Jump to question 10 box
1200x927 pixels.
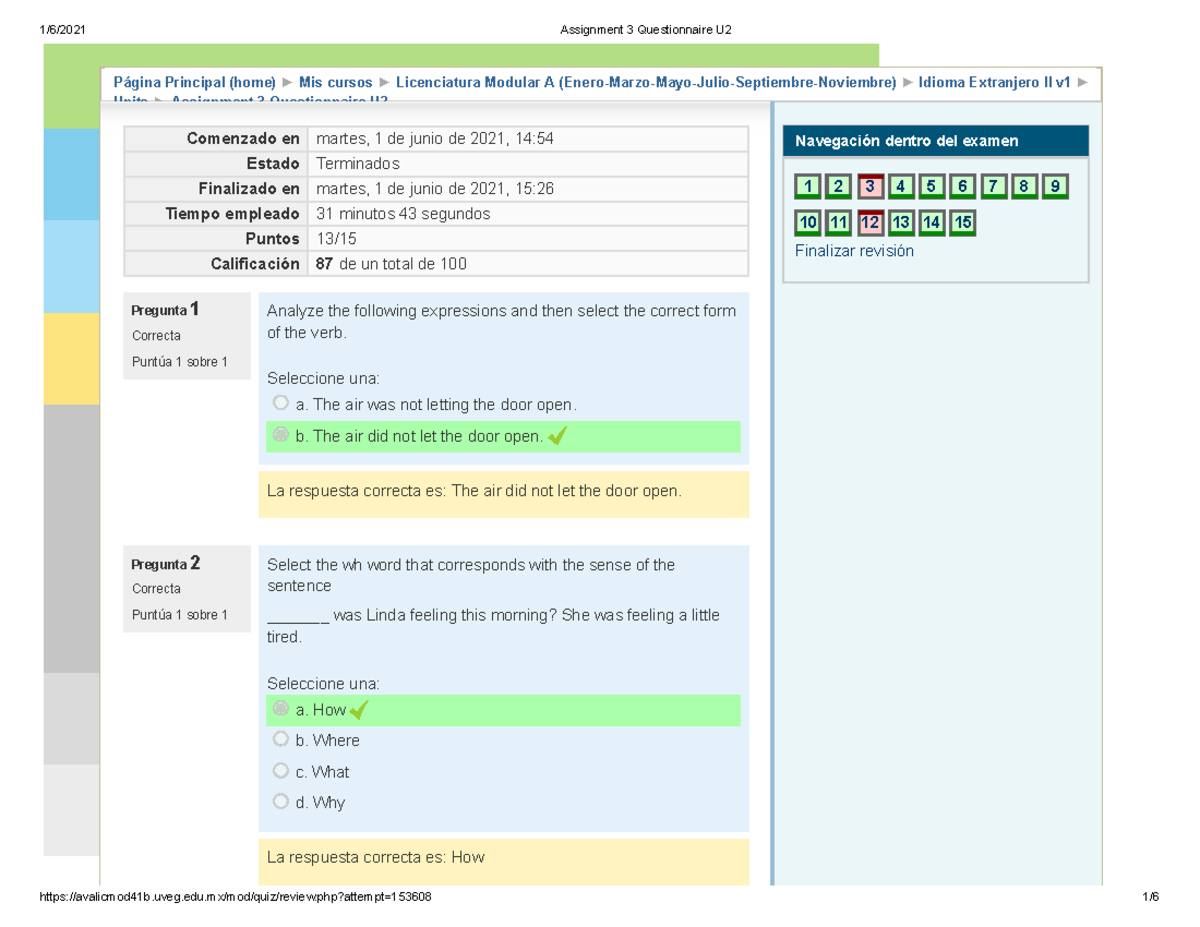point(808,223)
